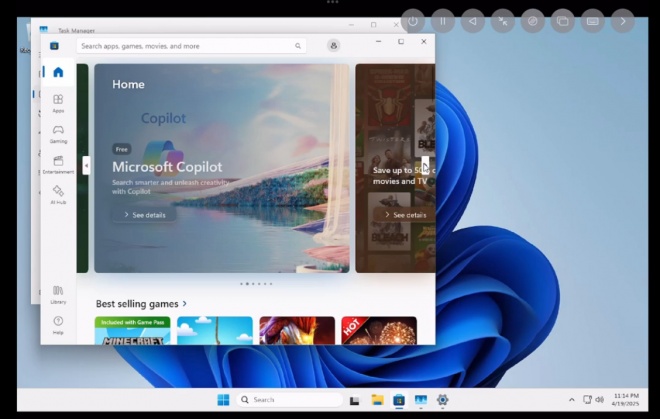Open the AI Hub section in the sidebar
Screen dimensions: 660x419
[x=58, y=195]
